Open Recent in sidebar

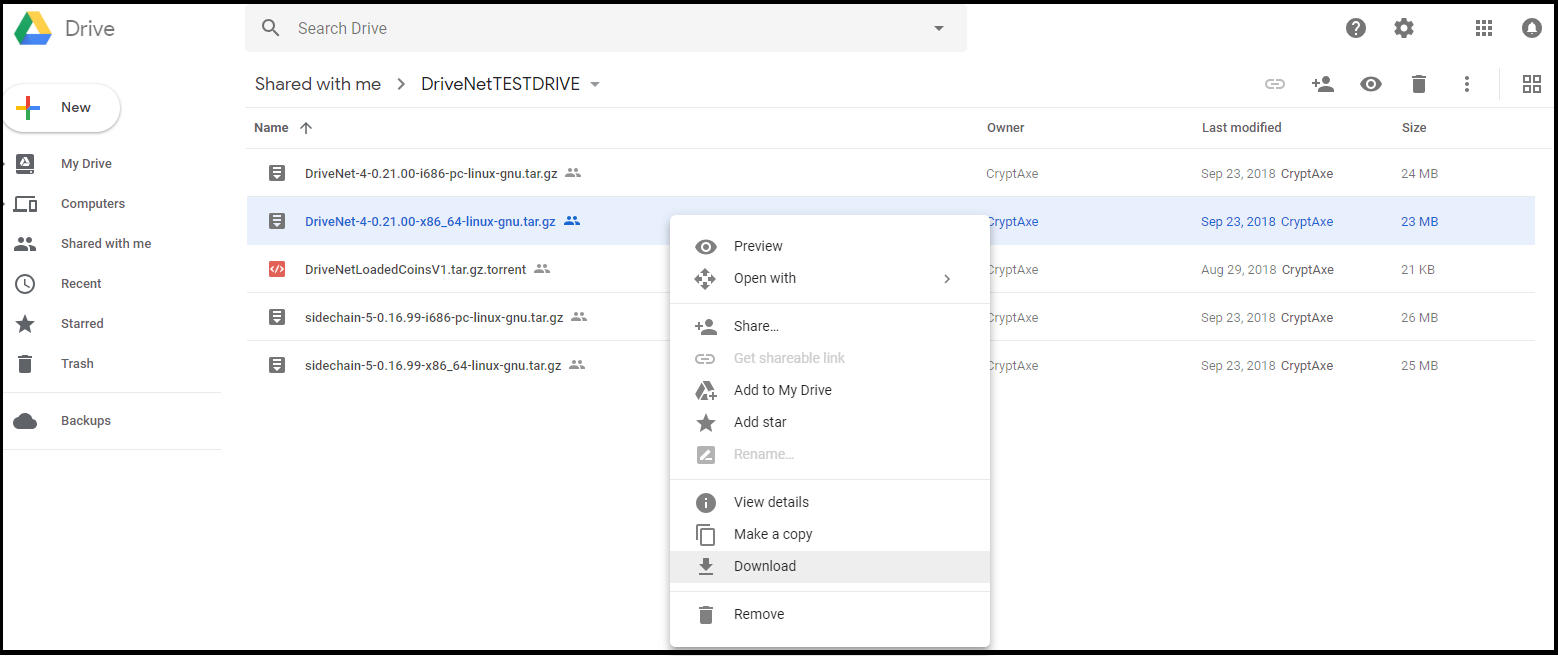pos(81,284)
